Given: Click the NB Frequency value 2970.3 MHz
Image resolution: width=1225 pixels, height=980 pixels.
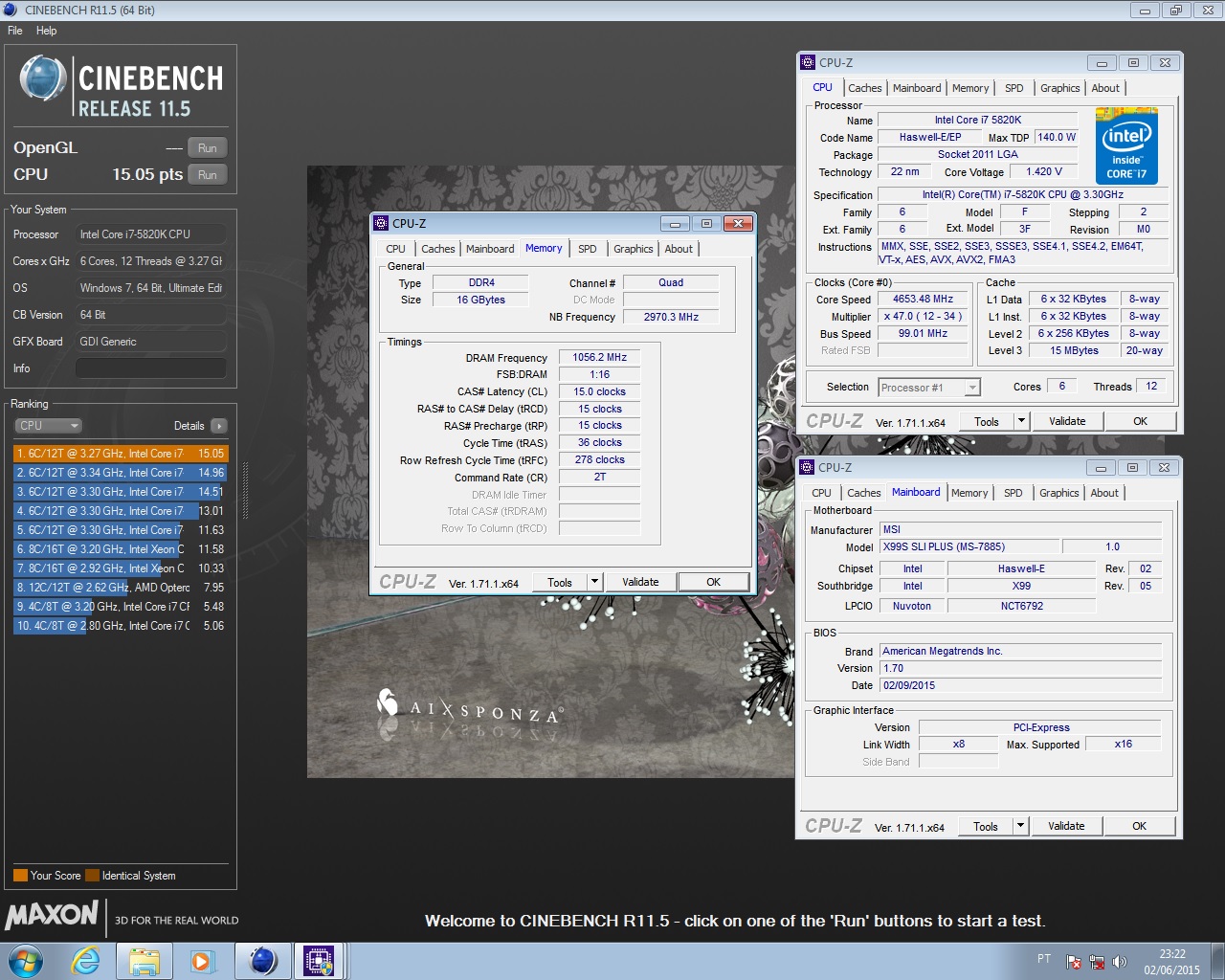Looking at the screenshot, I should 671,317.
